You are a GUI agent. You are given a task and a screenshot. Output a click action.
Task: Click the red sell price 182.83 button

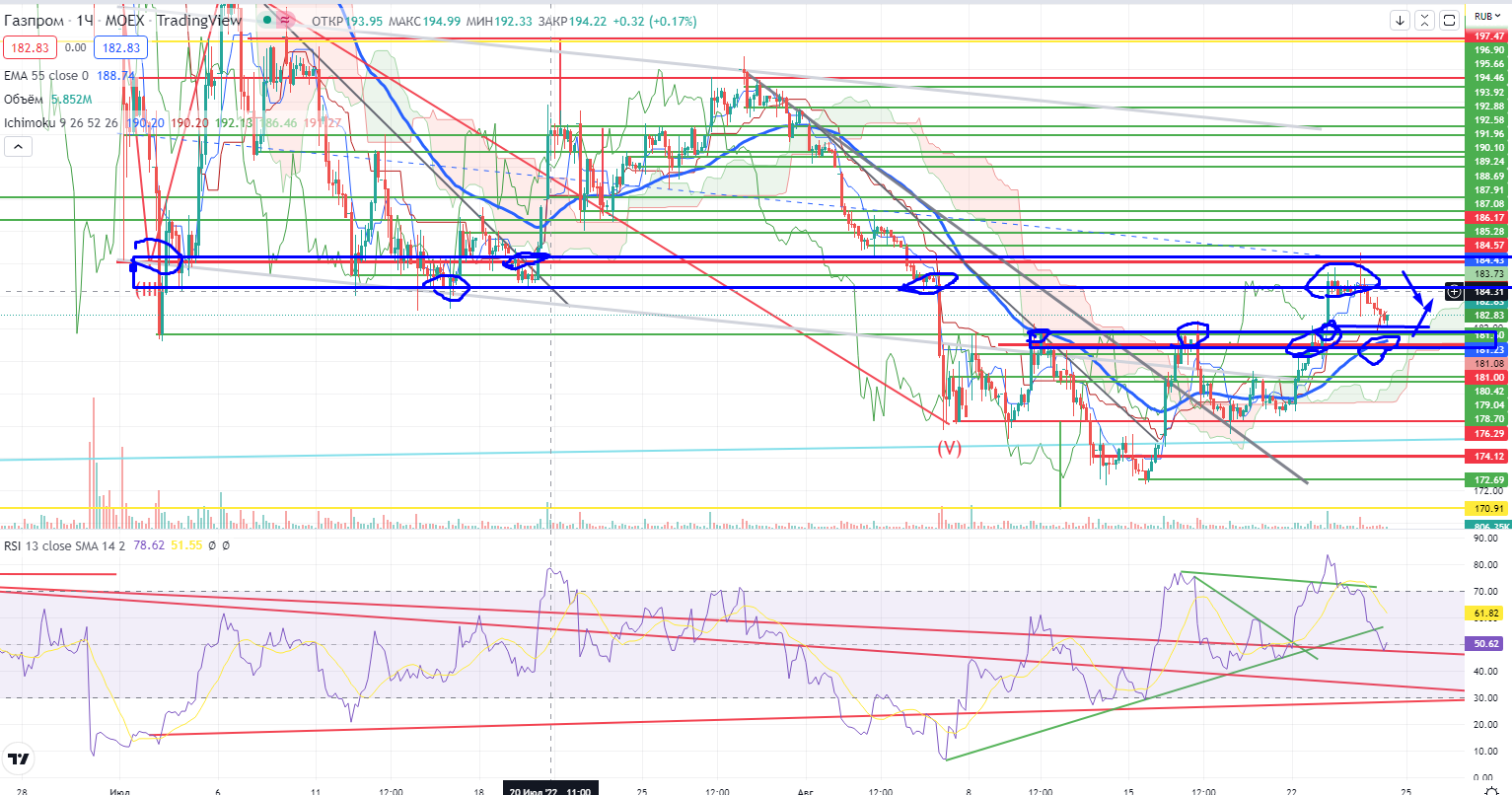point(29,47)
